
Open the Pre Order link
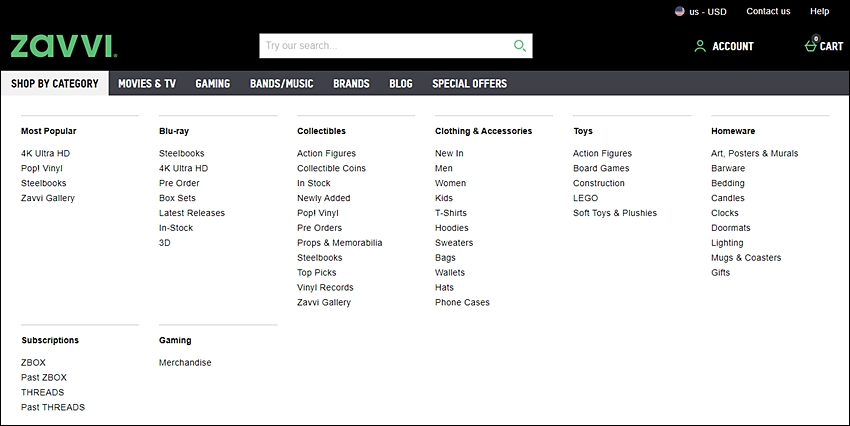(x=179, y=183)
